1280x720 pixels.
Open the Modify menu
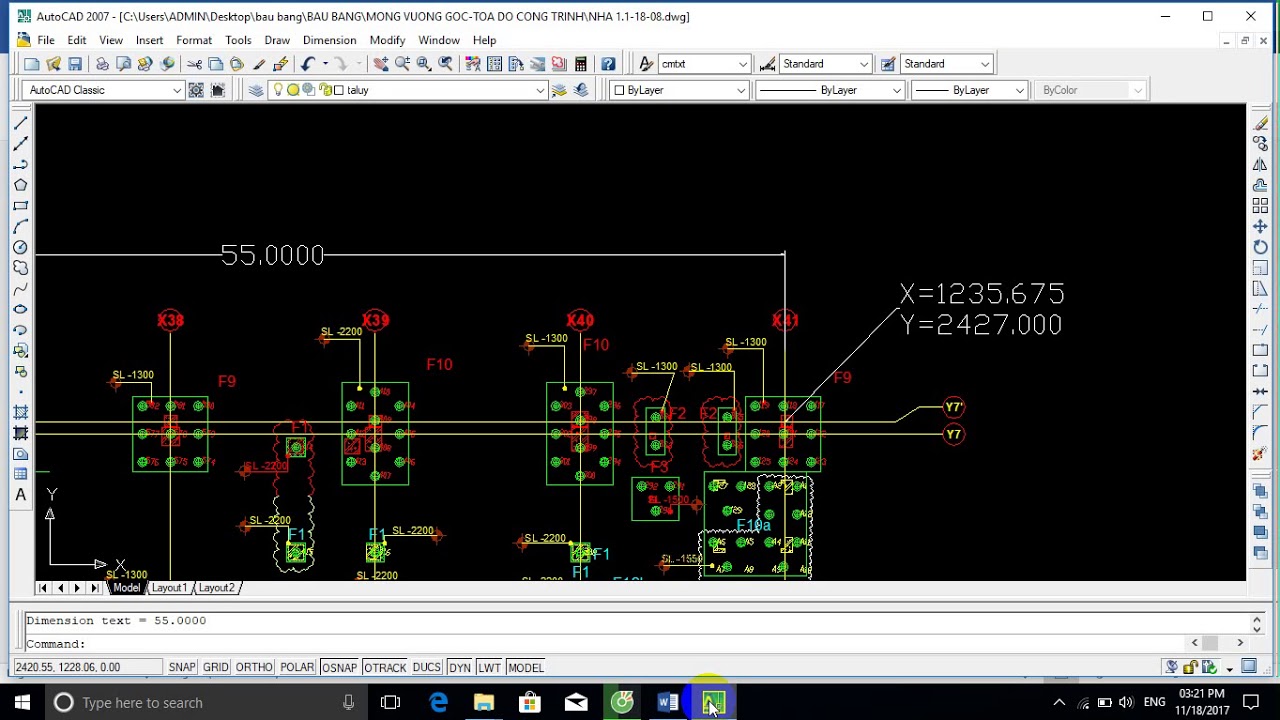tap(387, 40)
